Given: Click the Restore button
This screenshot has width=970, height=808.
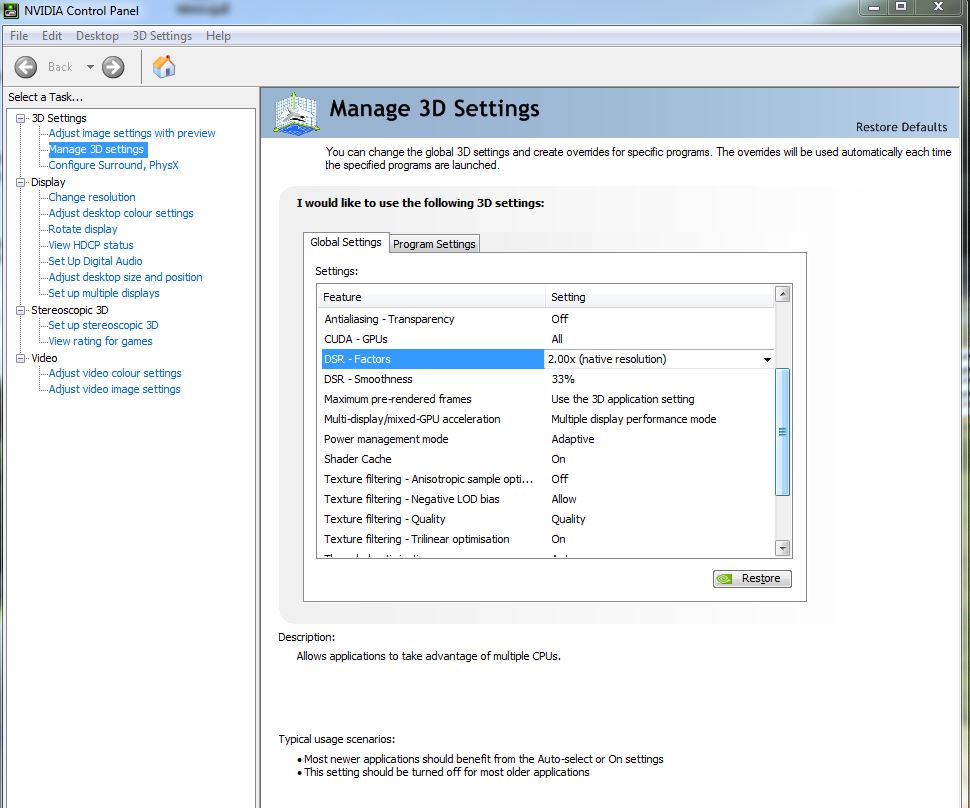Looking at the screenshot, I should click(752, 578).
